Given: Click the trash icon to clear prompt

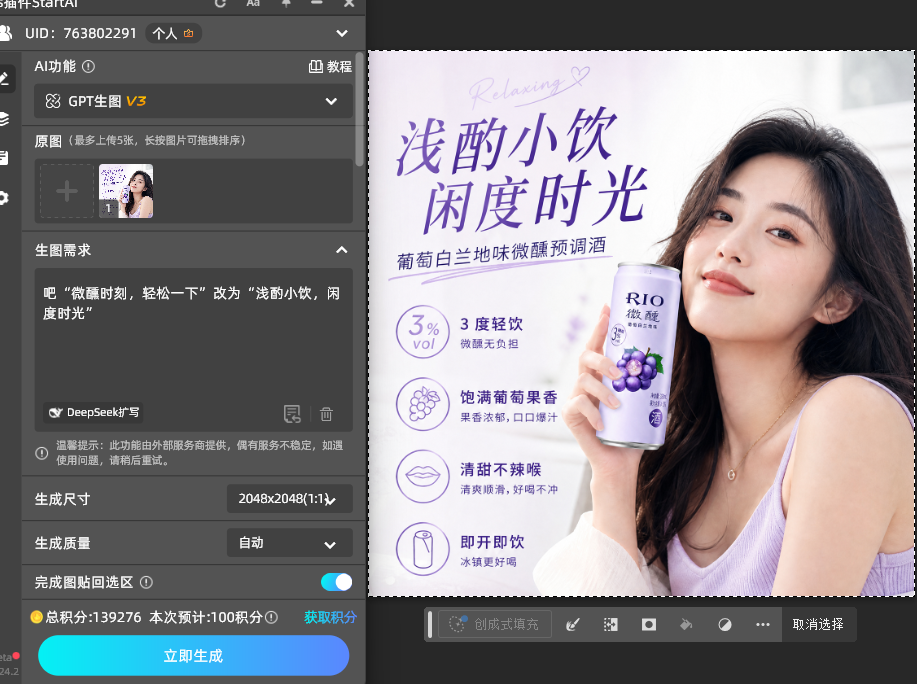Looking at the screenshot, I should click(326, 414).
